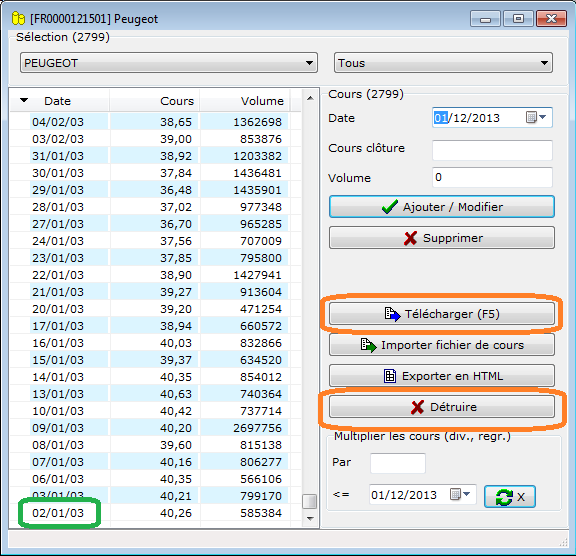Click Importer fichier de cours button
The height and width of the screenshot is (556, 576).
pyautogui.click(x=442, y=344)
